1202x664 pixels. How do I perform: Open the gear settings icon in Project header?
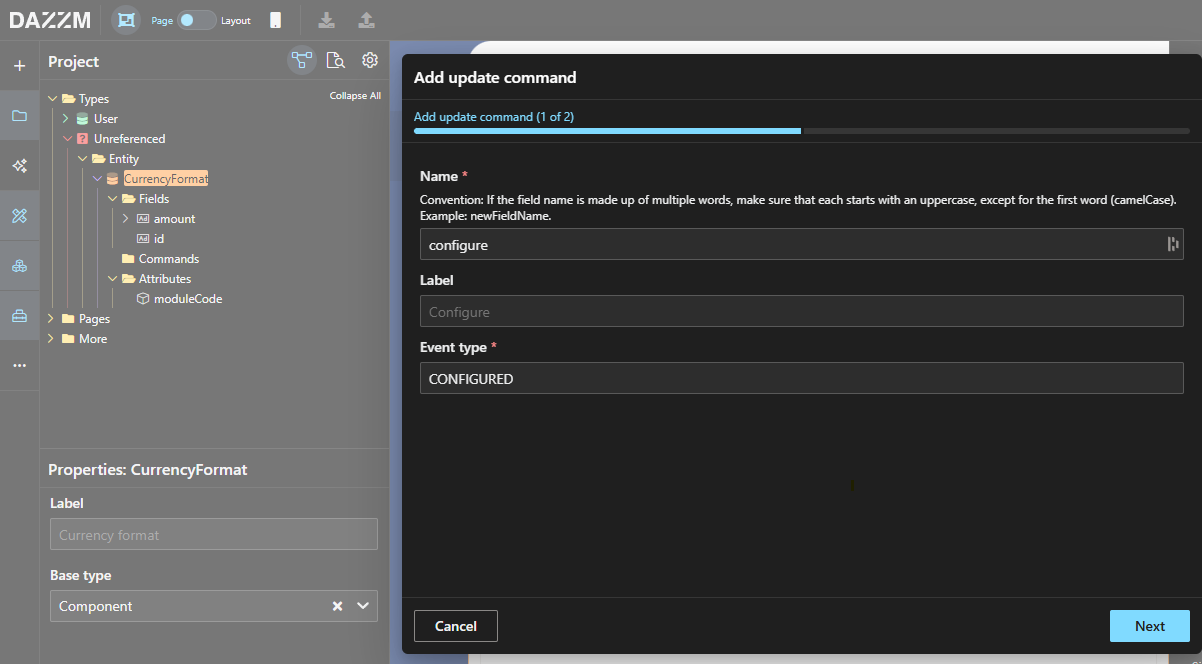(x=370, y=61)
